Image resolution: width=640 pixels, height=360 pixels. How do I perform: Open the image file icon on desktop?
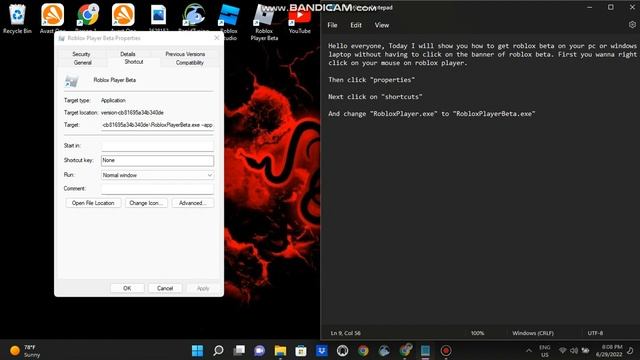point(158,18)
